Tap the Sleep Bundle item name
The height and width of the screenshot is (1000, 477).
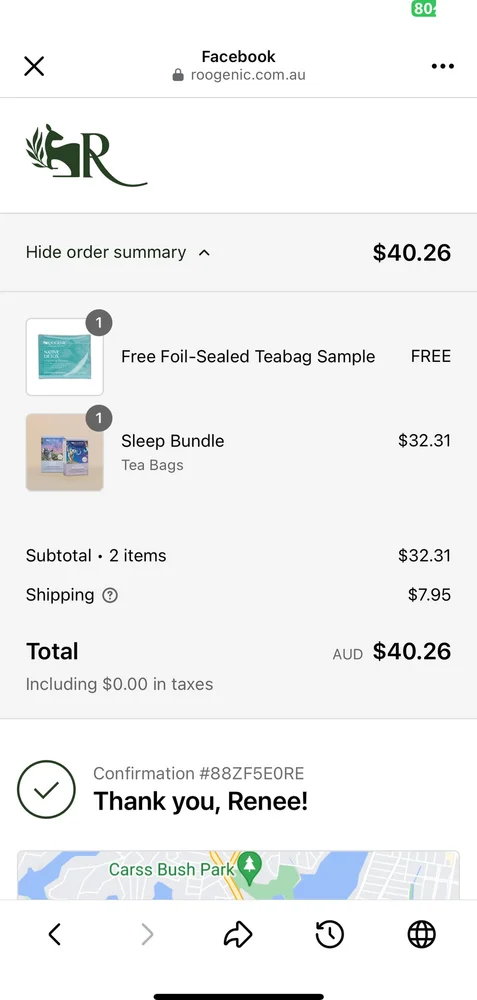172,441
